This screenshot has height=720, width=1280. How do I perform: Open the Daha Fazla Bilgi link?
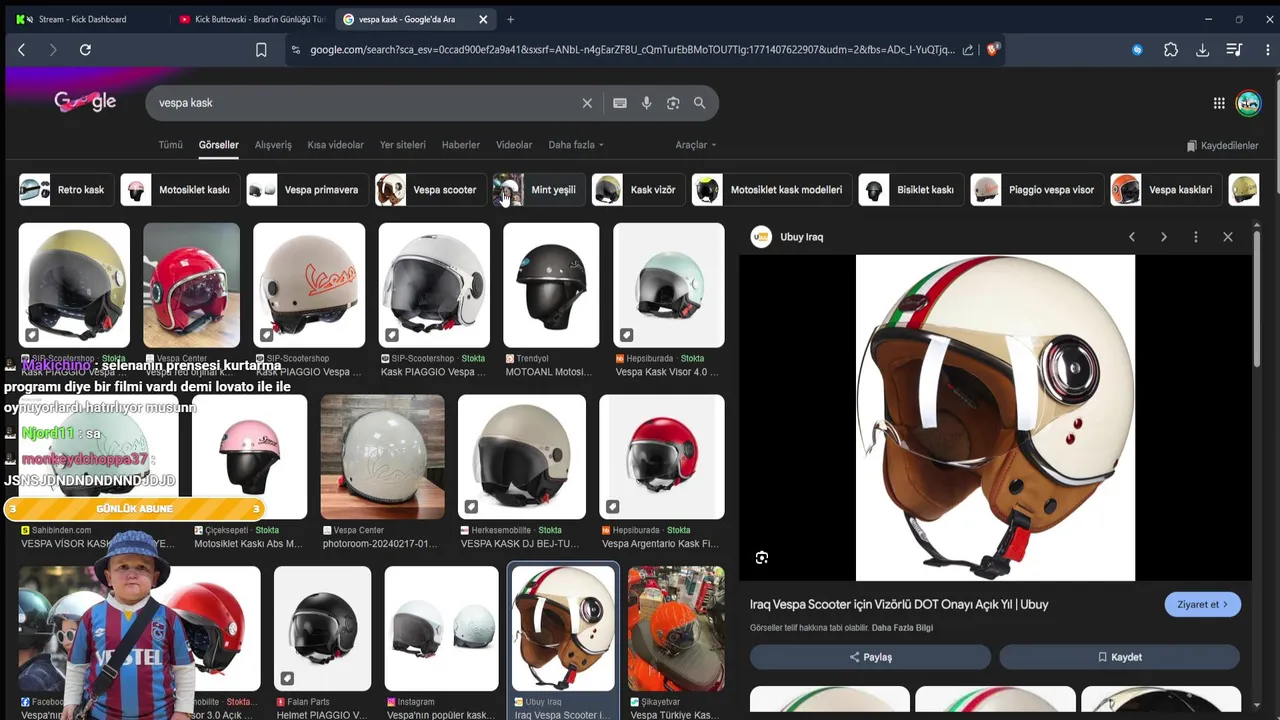coord(902,628)
